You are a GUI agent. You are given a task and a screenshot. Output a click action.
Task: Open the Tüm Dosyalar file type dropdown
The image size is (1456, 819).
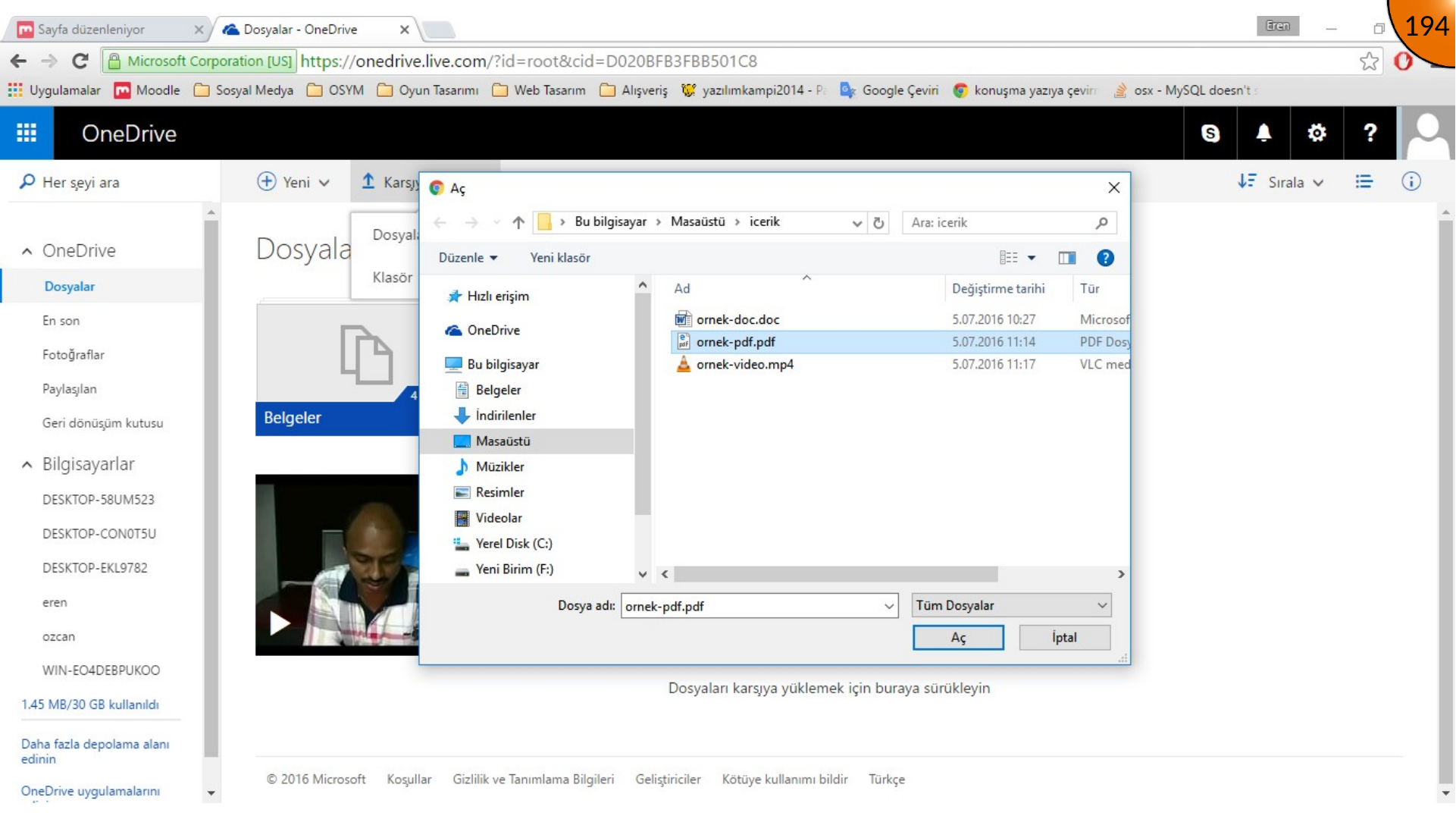pos(1012,605)
